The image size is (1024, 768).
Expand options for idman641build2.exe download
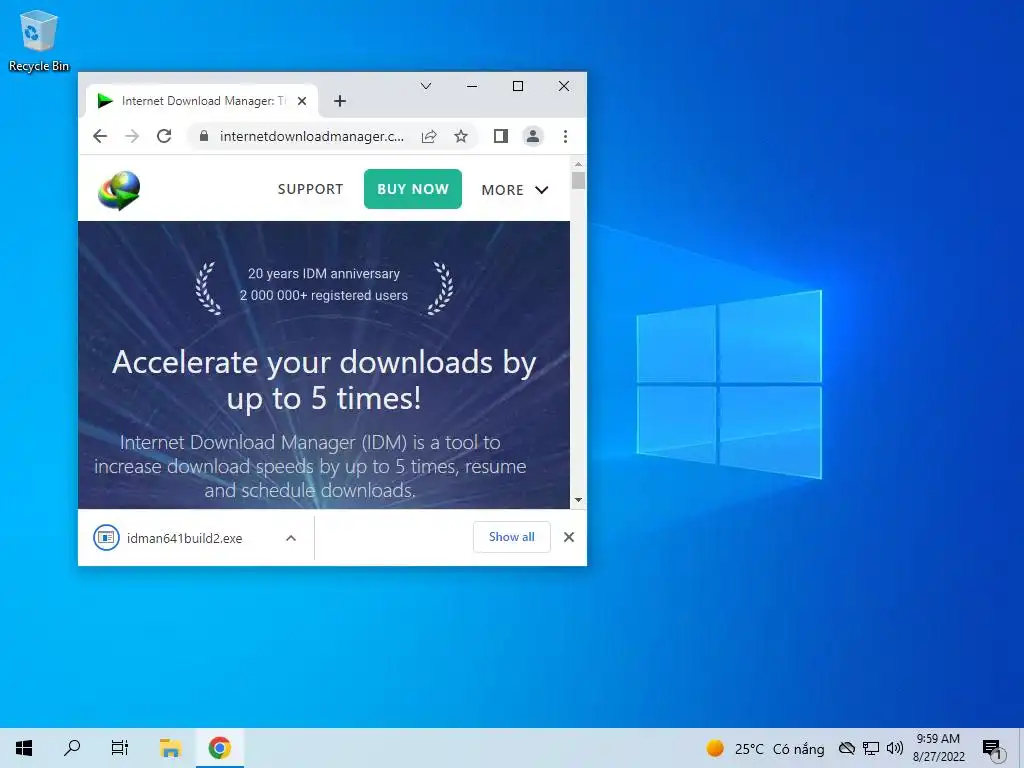[x=291, y=538]
